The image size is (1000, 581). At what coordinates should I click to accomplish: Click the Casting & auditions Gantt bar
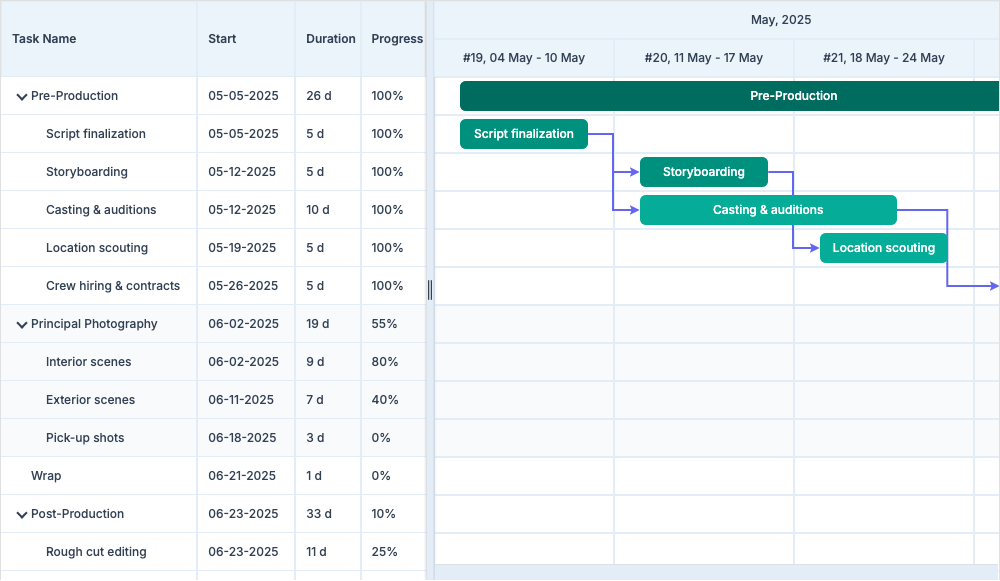[x=767, y=210]
